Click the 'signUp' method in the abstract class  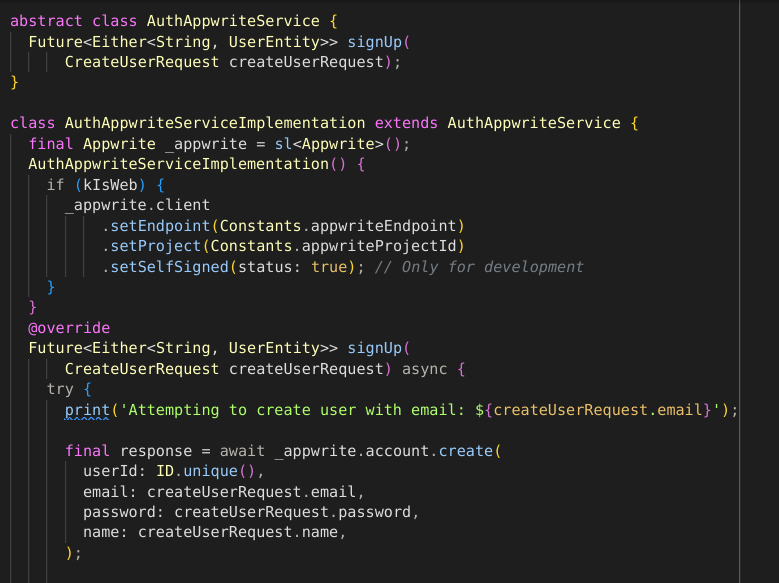(x=375, y=42)
